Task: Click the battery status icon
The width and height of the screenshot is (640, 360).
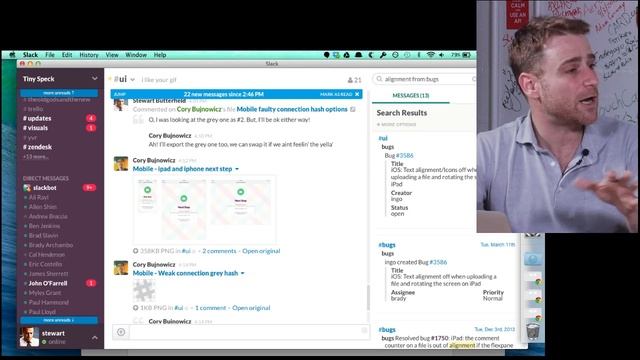Action: (466, 55)
